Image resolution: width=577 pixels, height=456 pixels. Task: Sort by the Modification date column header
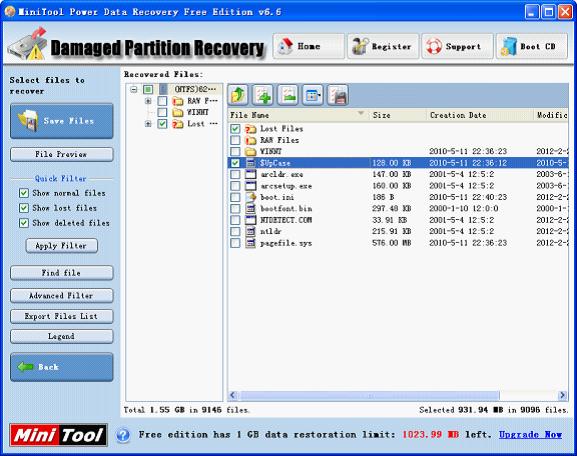[x=551, y=115]
